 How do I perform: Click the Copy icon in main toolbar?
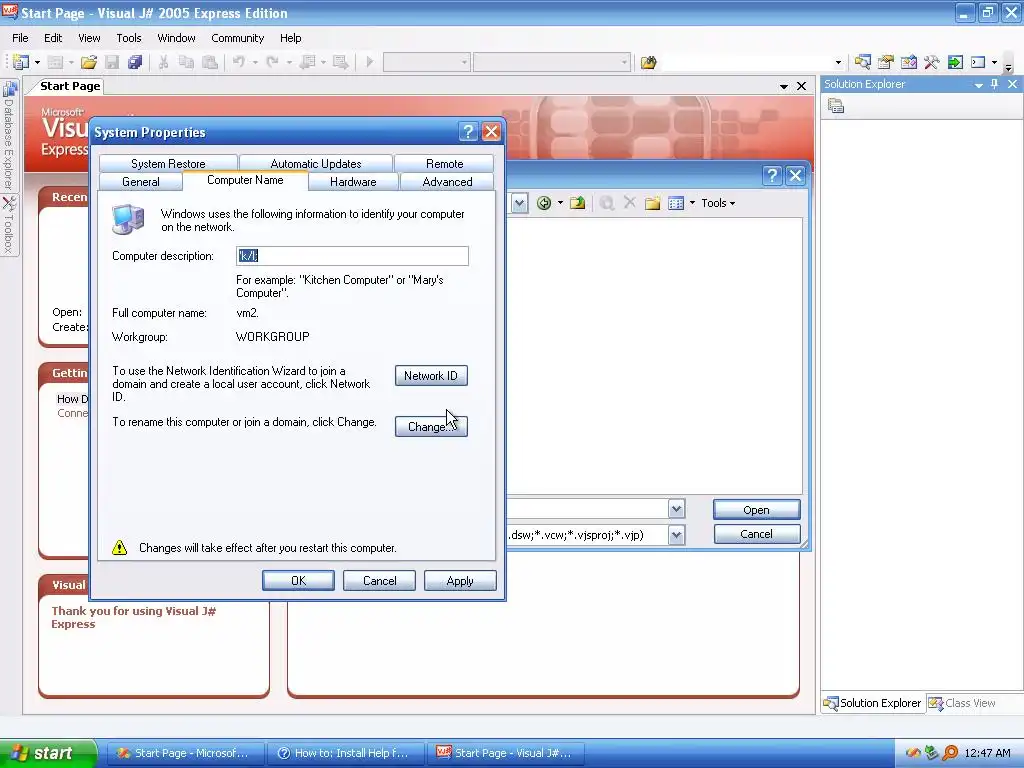click(186, 63)
